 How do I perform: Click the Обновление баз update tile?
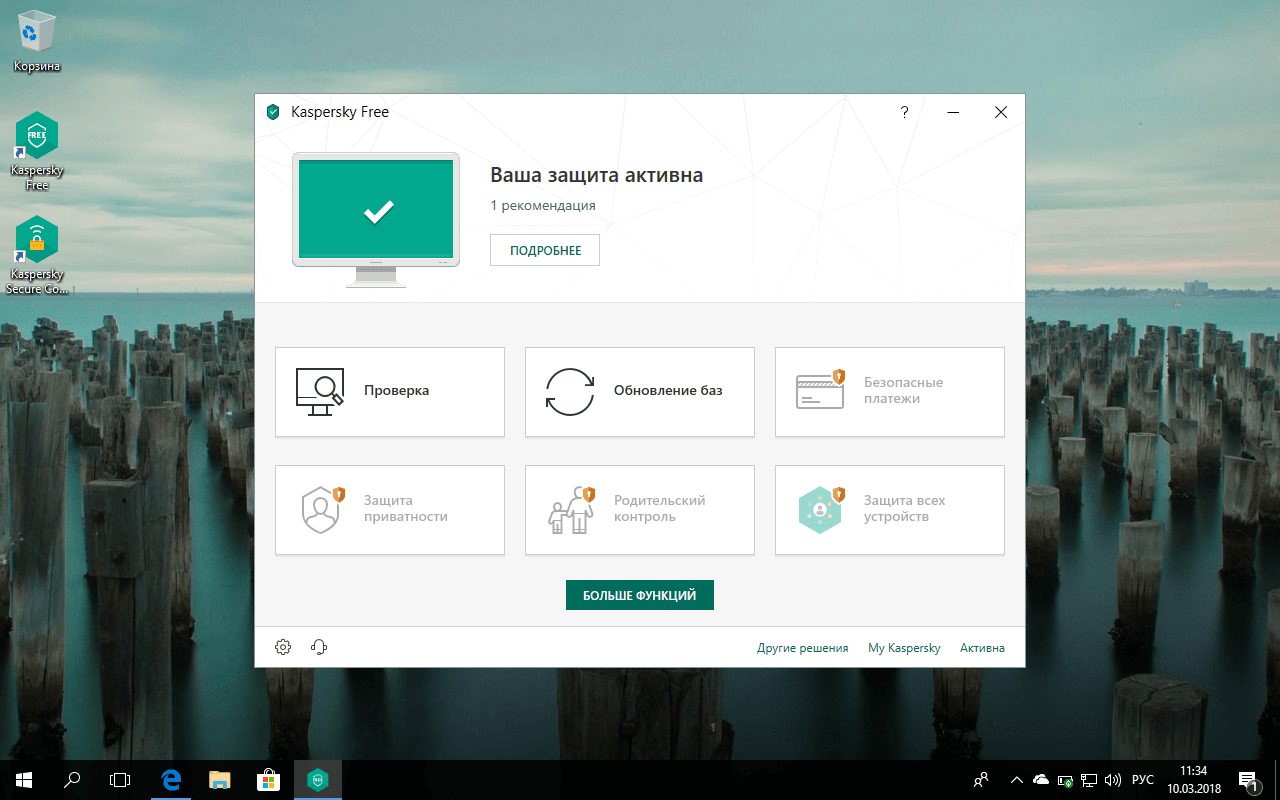pos(640,392)
